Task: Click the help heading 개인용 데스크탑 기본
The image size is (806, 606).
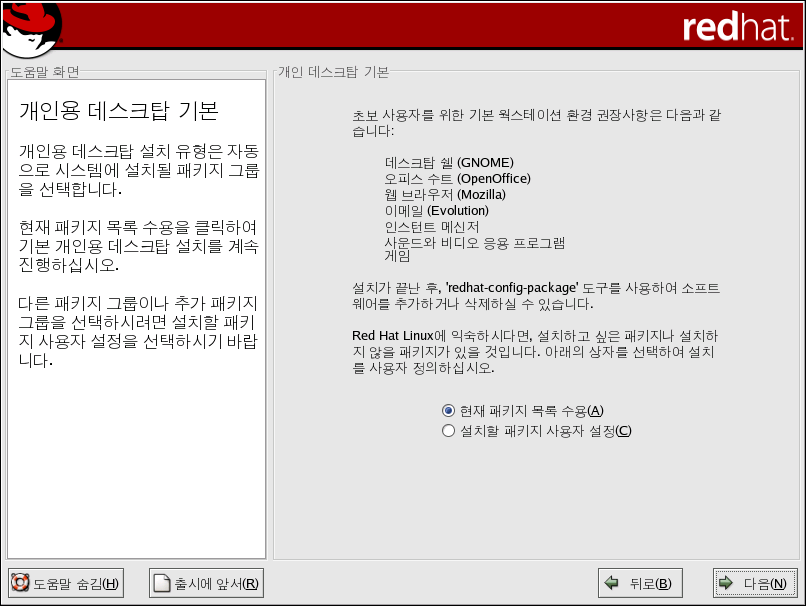Action: click(x=119, y=111)
